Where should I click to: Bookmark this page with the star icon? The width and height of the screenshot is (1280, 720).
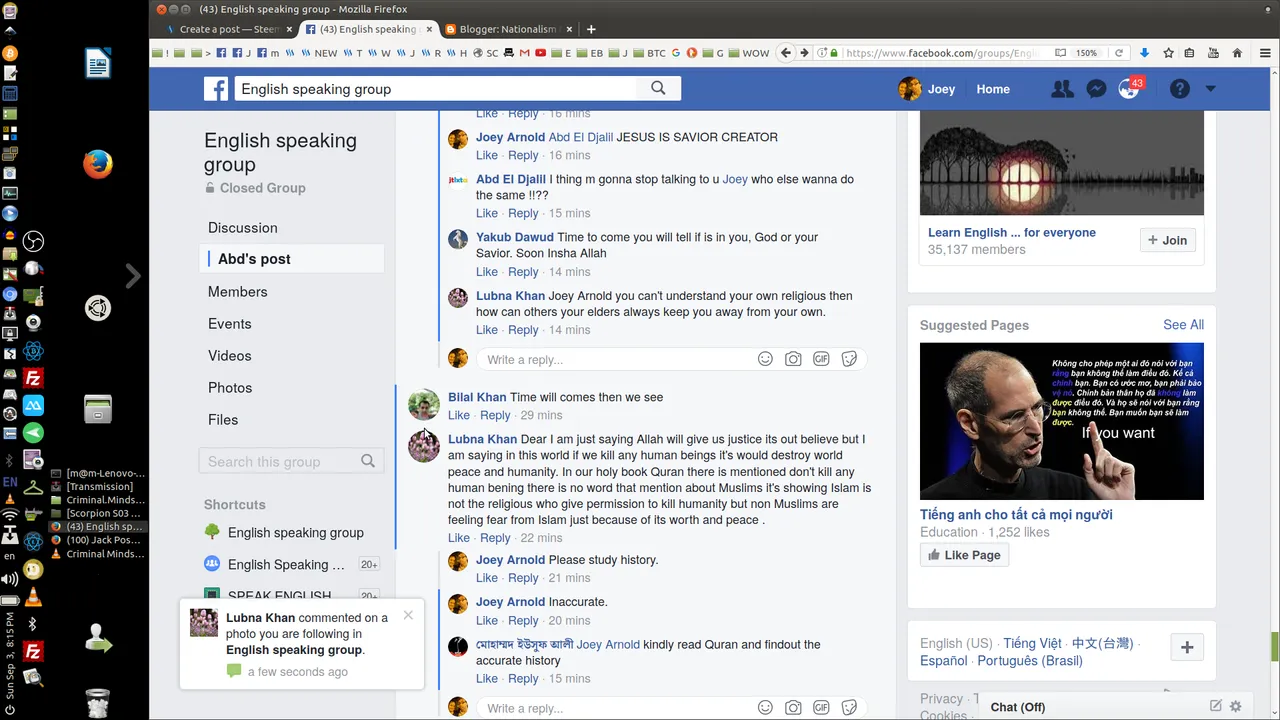point(1168,53)
